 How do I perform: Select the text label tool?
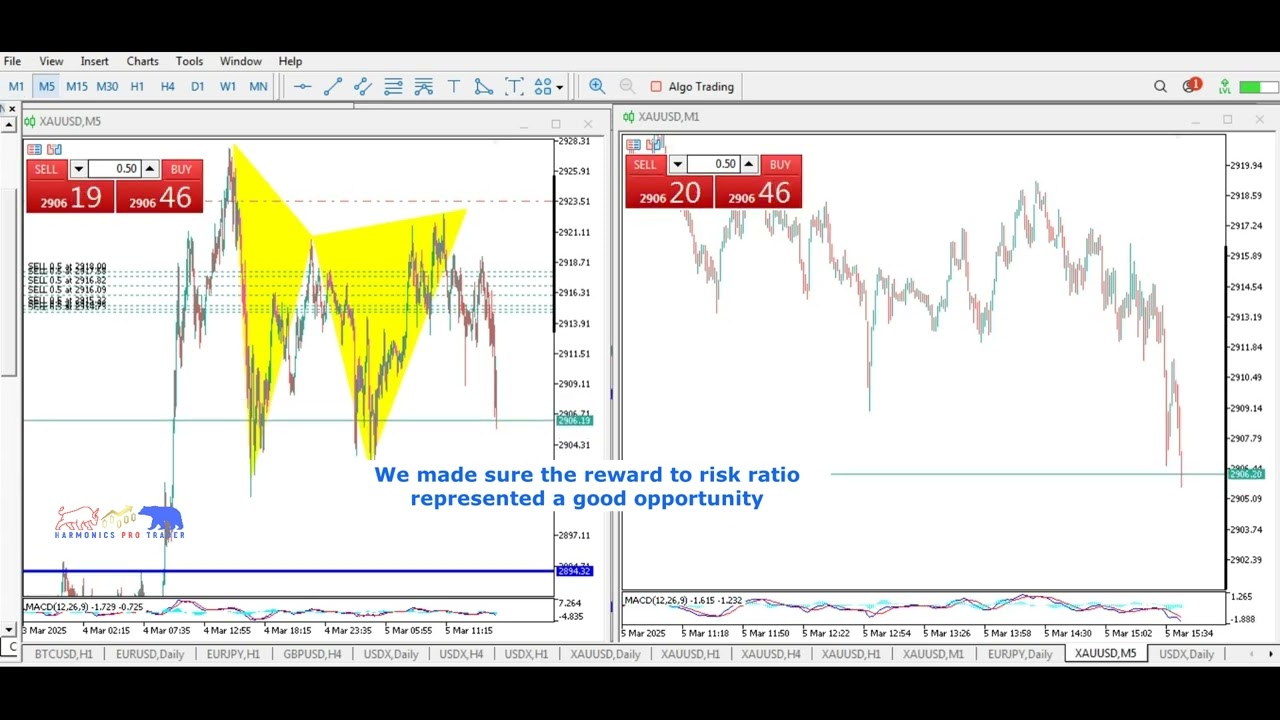[x=514, y=87]
